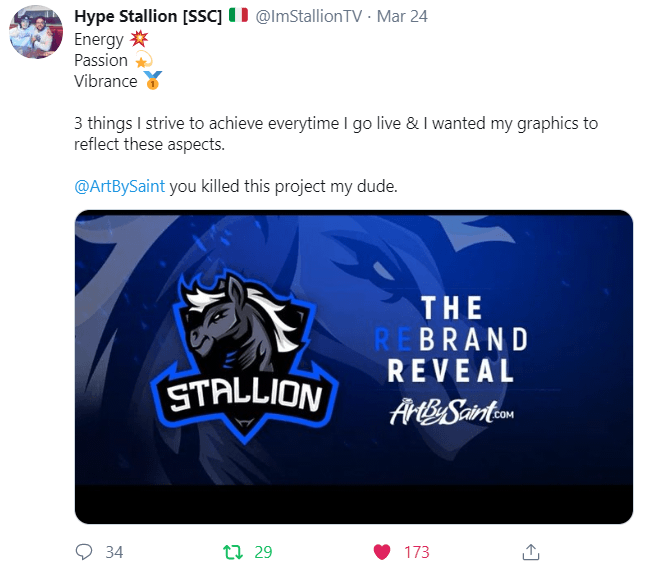Like the tweet with the heart icon
Screen dimensions: 645x571
coord(382,552)
